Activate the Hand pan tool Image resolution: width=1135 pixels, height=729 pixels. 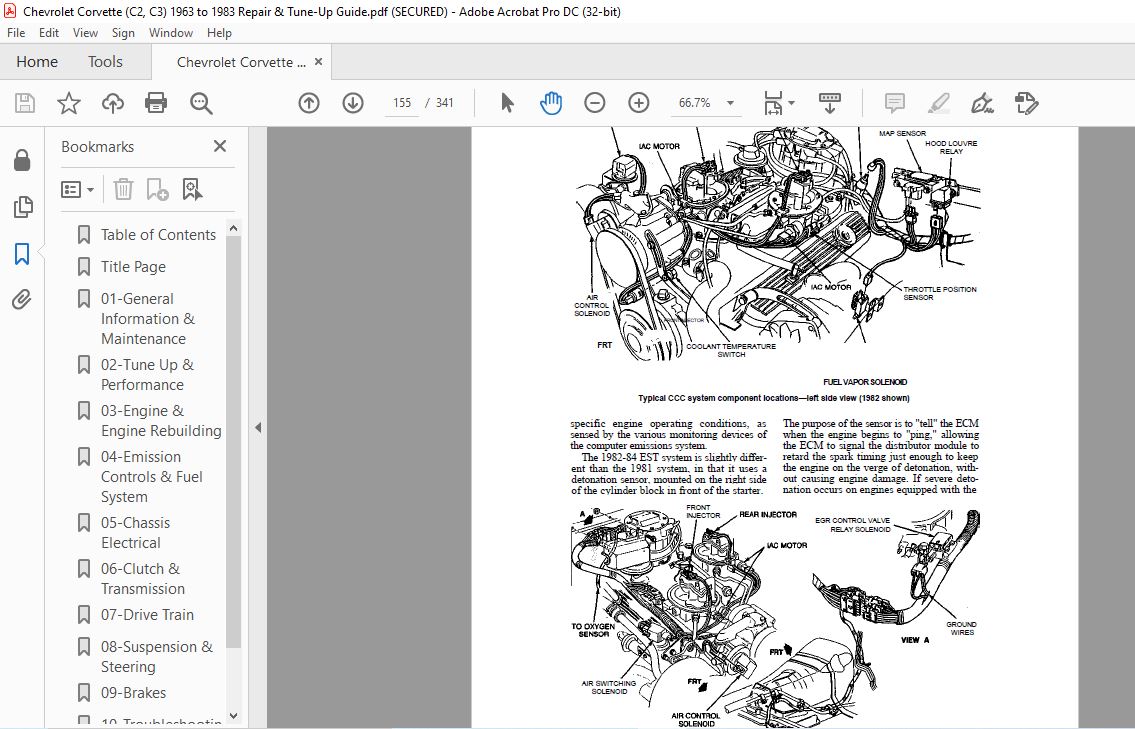[551, 103]
